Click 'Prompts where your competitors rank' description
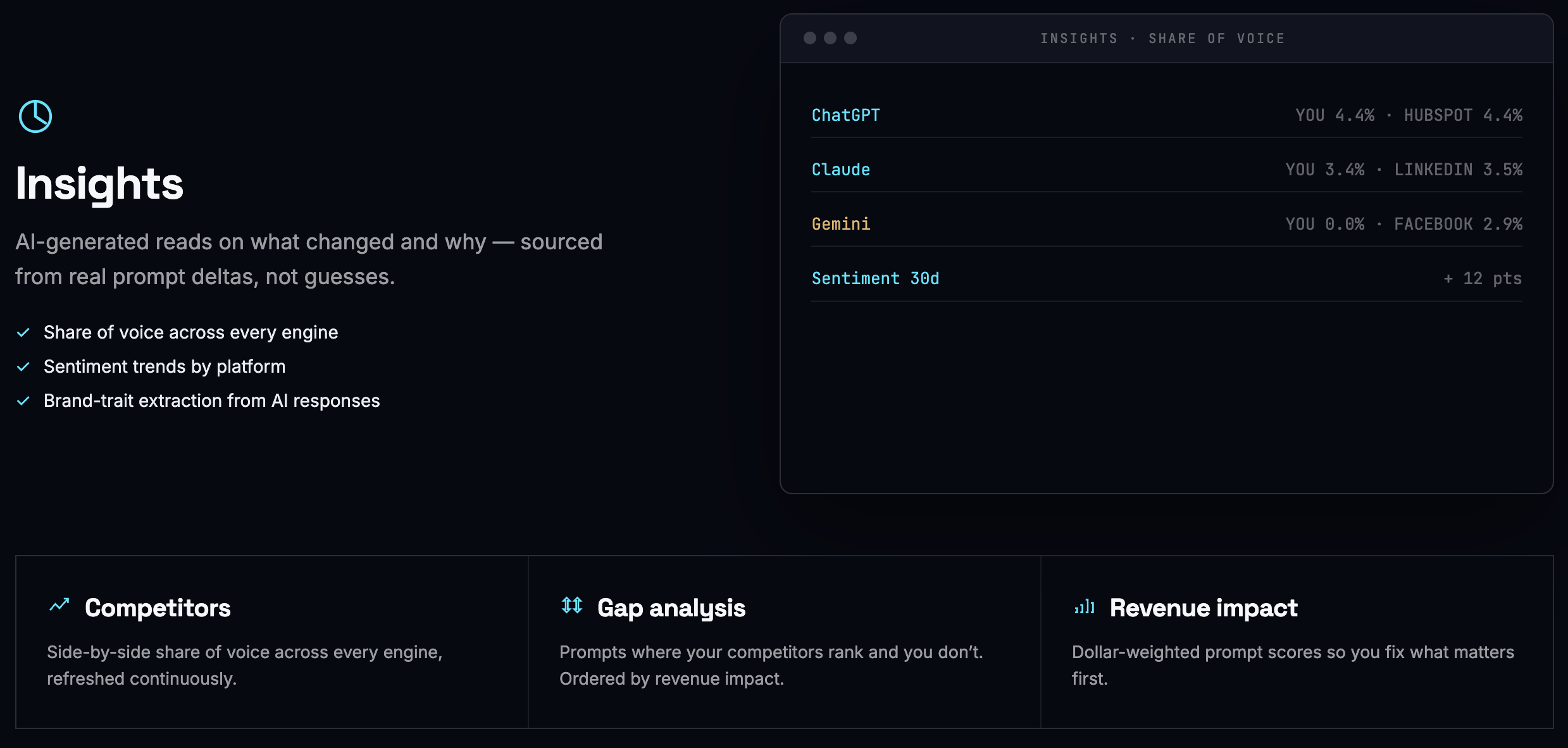Viewport: 1568px width, 748px height. (x=771, y=666)
